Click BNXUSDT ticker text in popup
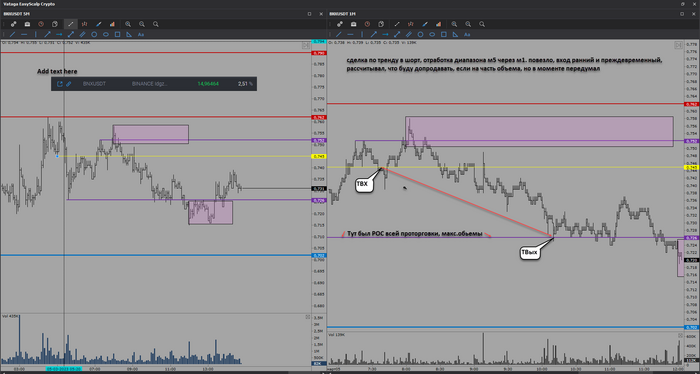Screen dimensions: 700x374 [x=94, y=83]
